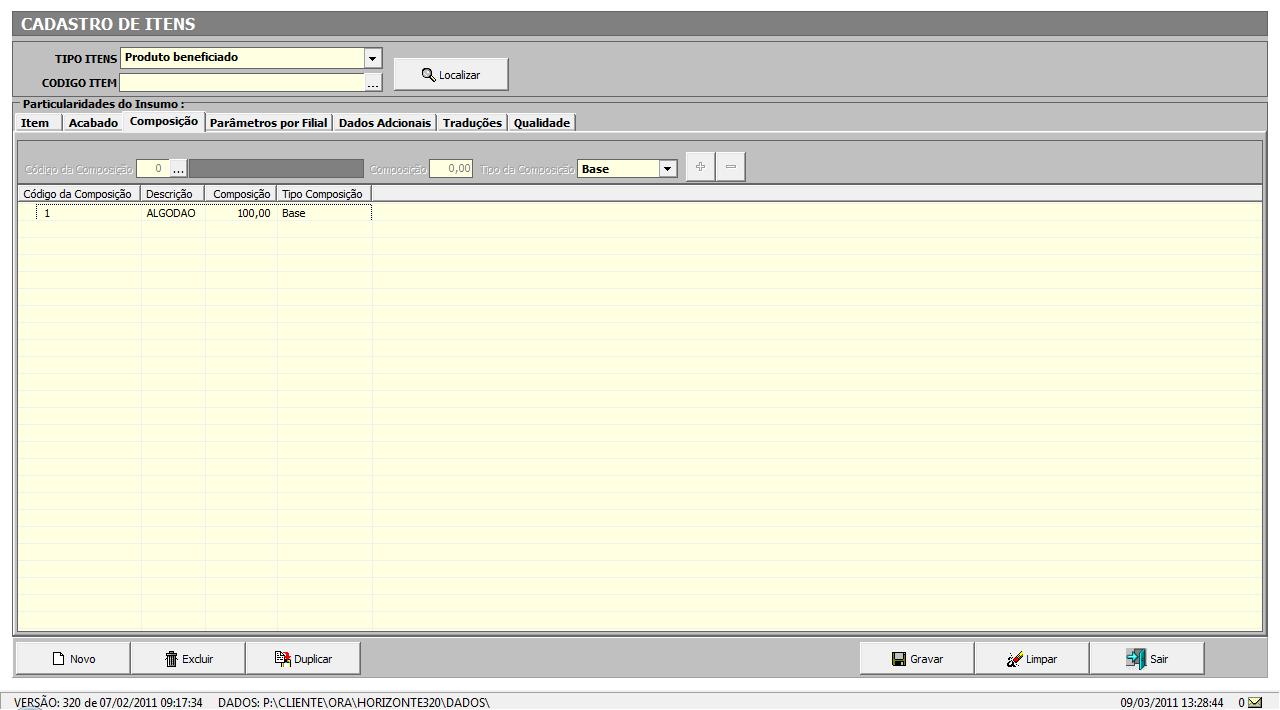Expand the Tipo da Composição dropdown

point(668,169)
